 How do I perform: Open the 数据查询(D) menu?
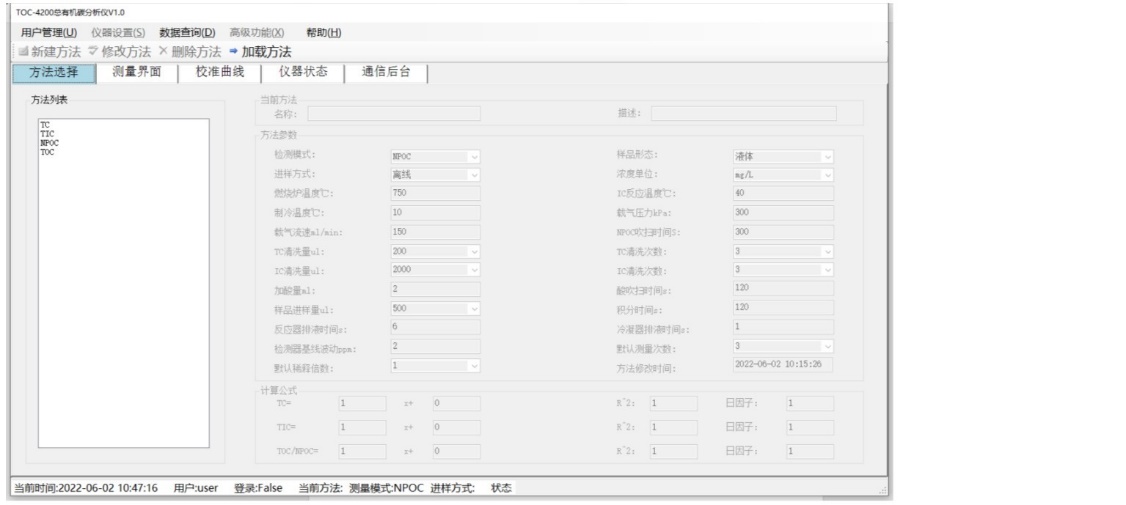(x=187, y=32)
